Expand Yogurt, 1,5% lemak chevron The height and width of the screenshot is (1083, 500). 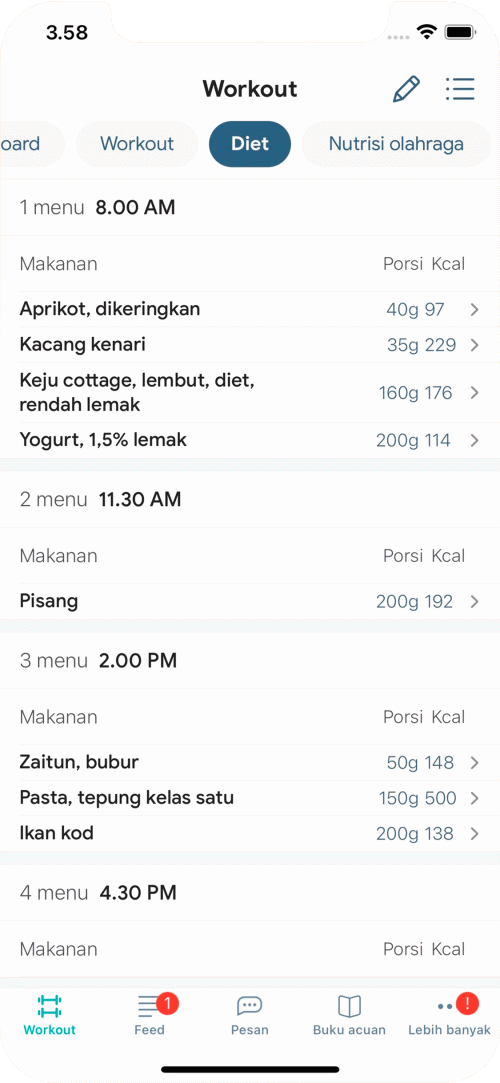474,440
